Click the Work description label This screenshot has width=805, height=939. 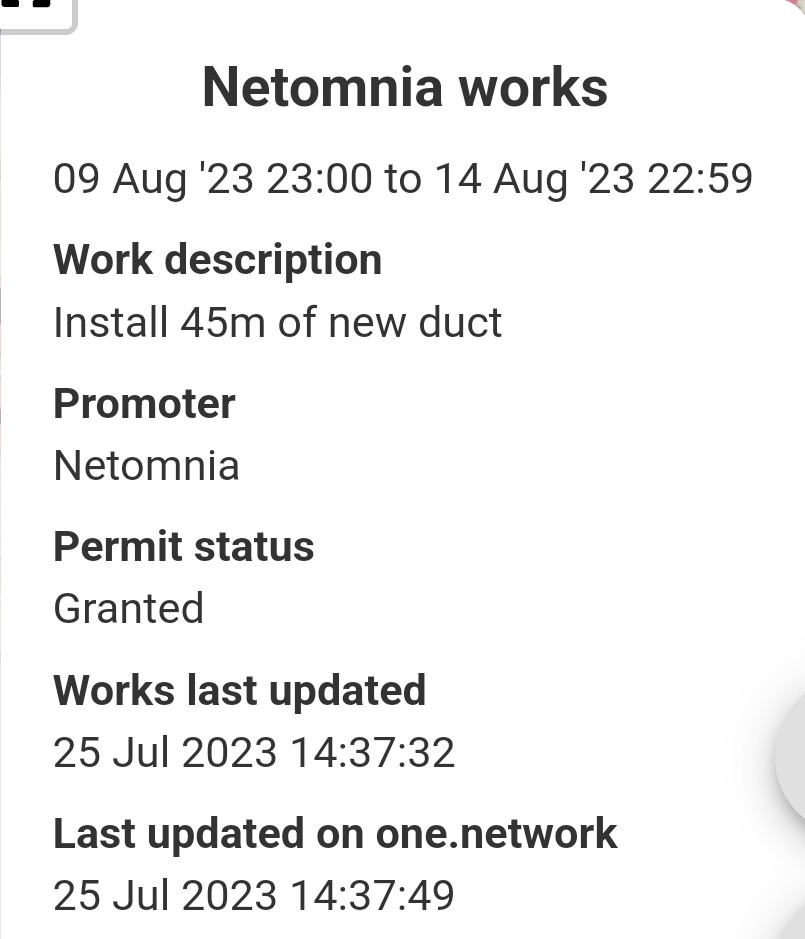tap(217, 260)
